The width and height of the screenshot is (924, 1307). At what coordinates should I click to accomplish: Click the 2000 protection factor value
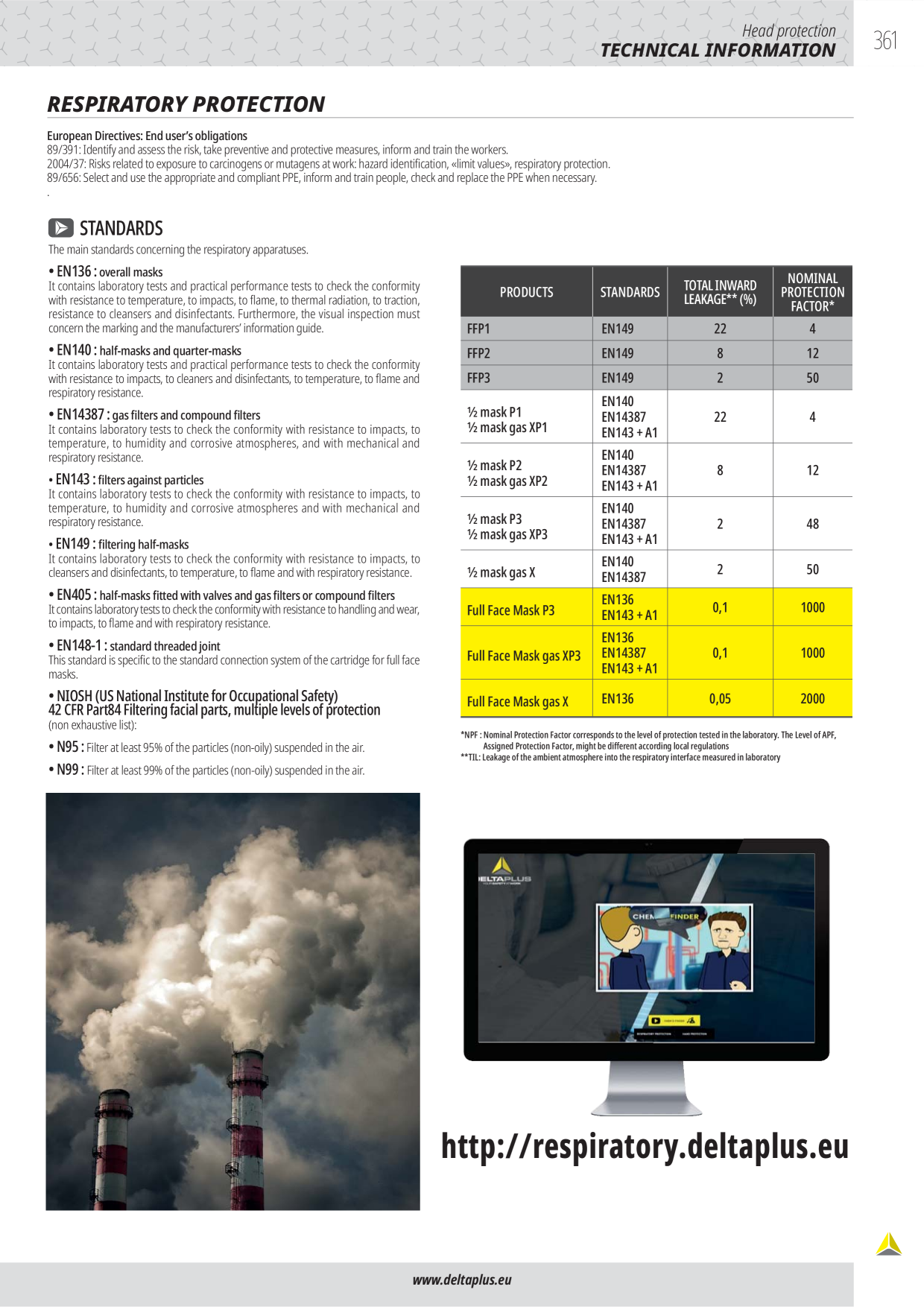pos(812,699)
